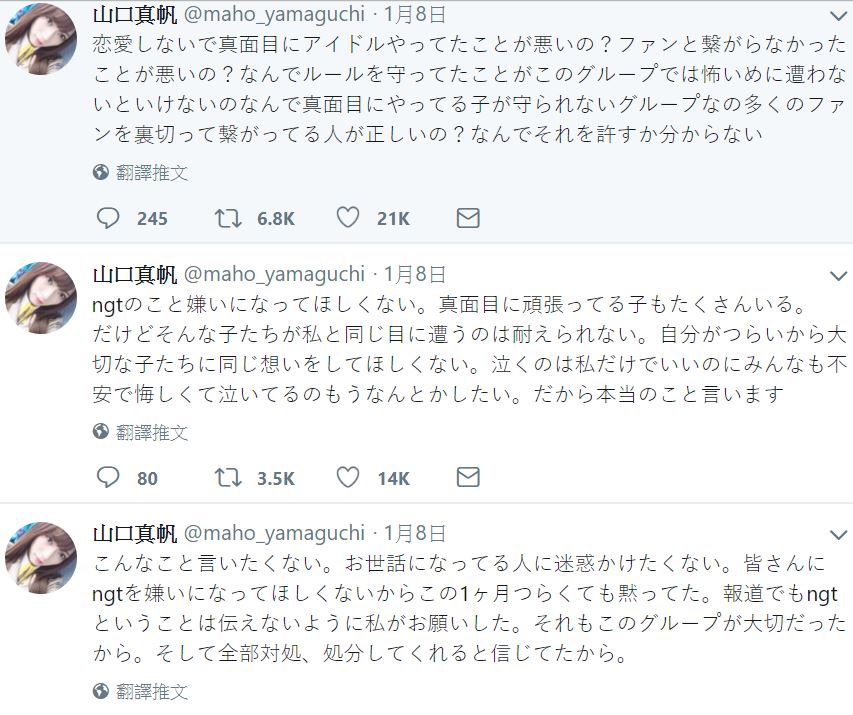Translate the second tweet starting with ngtのこと
Image resolution: width=853 pixels, height=715 pixels.
tap(150, 432)
